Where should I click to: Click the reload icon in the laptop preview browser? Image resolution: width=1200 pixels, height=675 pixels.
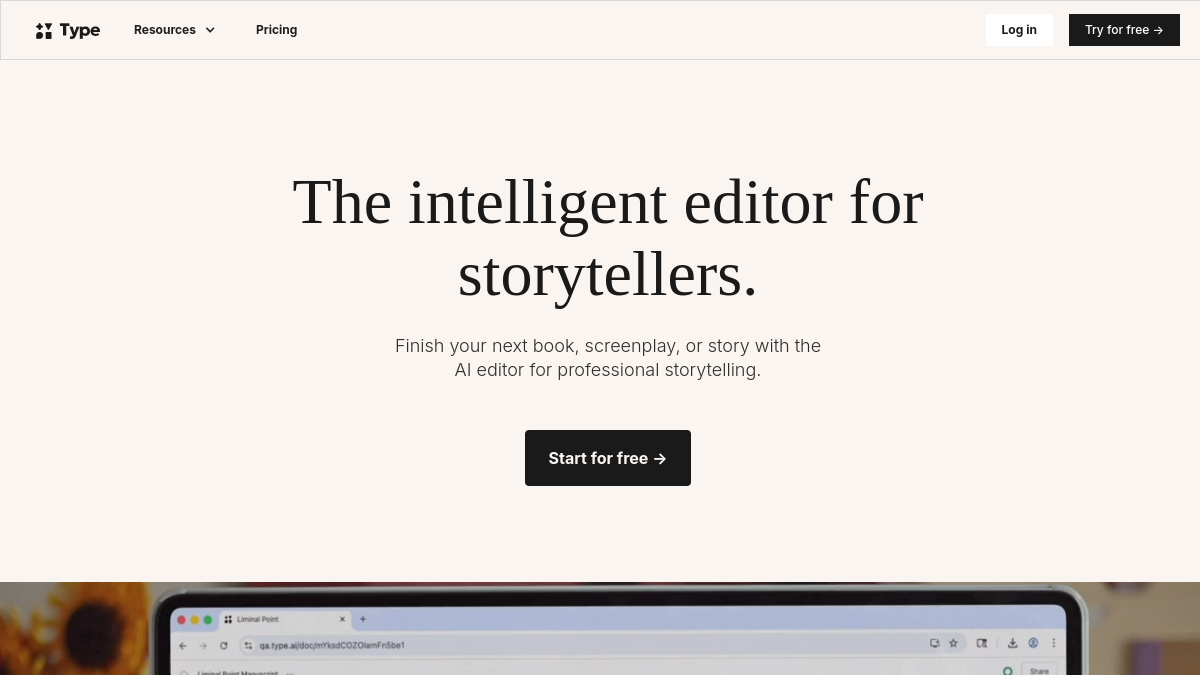coord(223,645)
